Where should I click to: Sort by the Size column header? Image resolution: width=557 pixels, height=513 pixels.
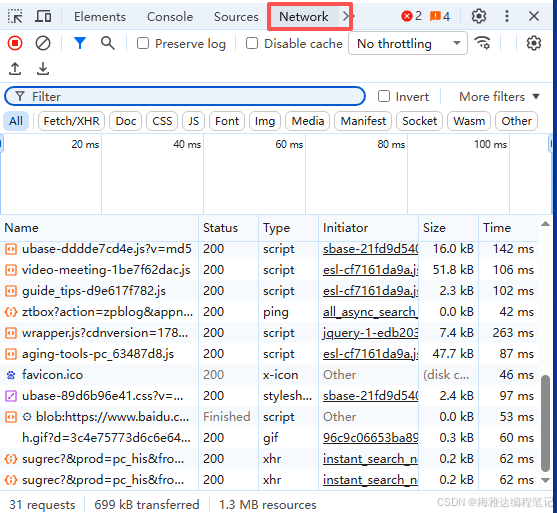(x=448, y=228)
